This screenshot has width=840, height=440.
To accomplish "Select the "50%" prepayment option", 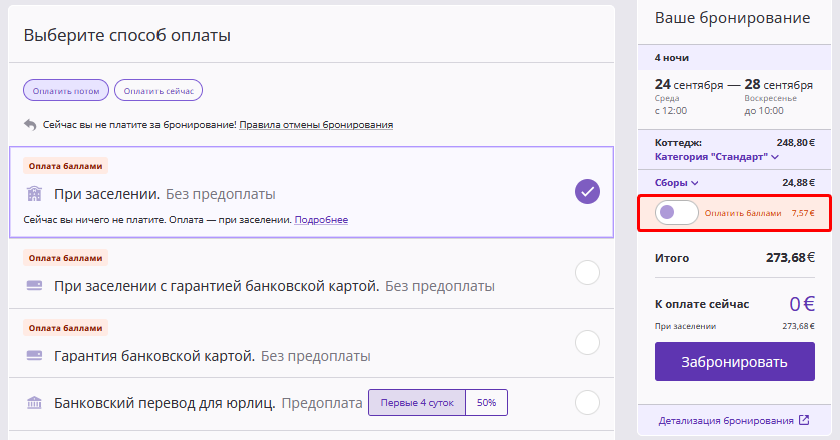I will point(487,403).
